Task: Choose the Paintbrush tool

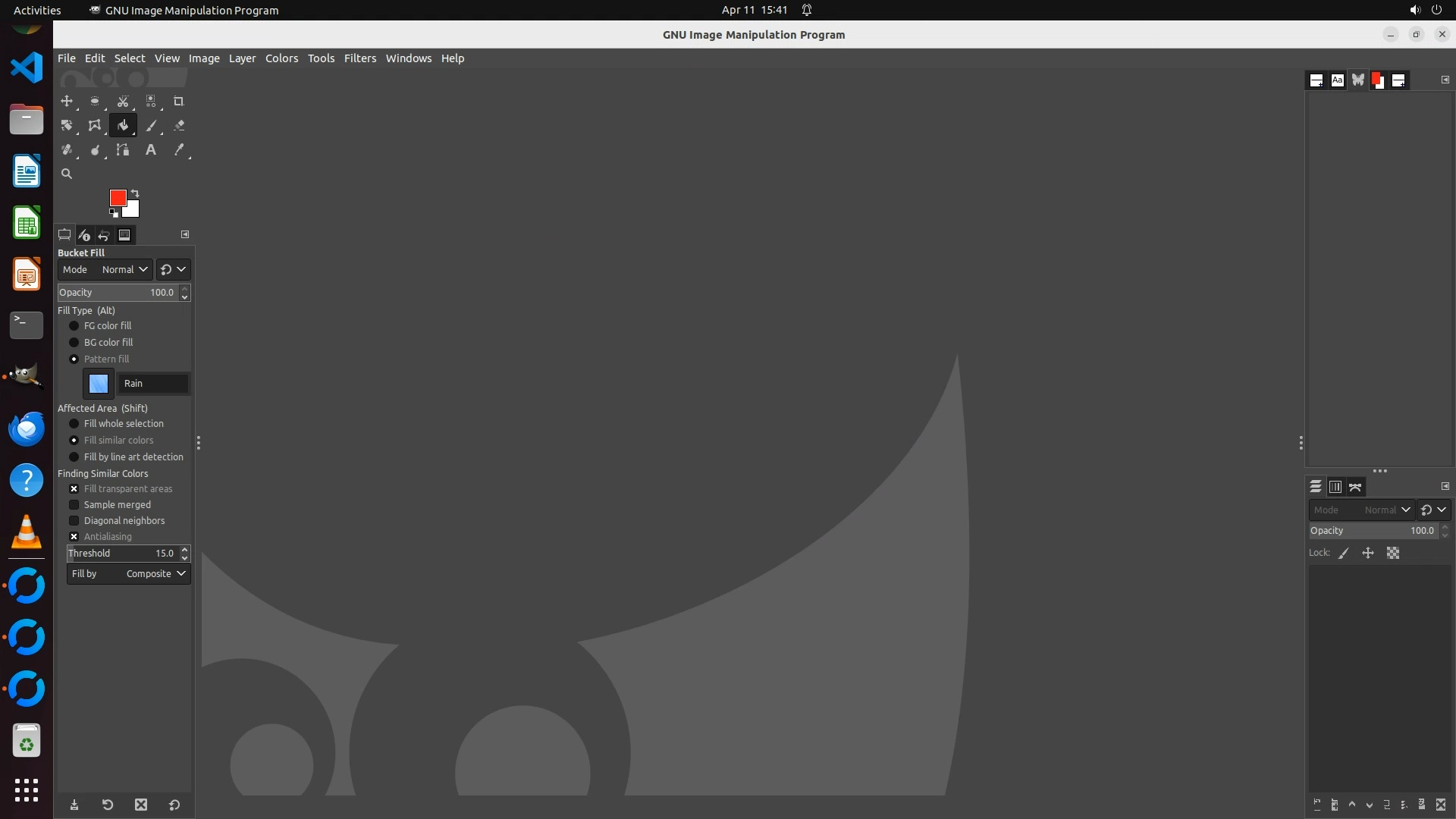Action: [x=151, y=126]
